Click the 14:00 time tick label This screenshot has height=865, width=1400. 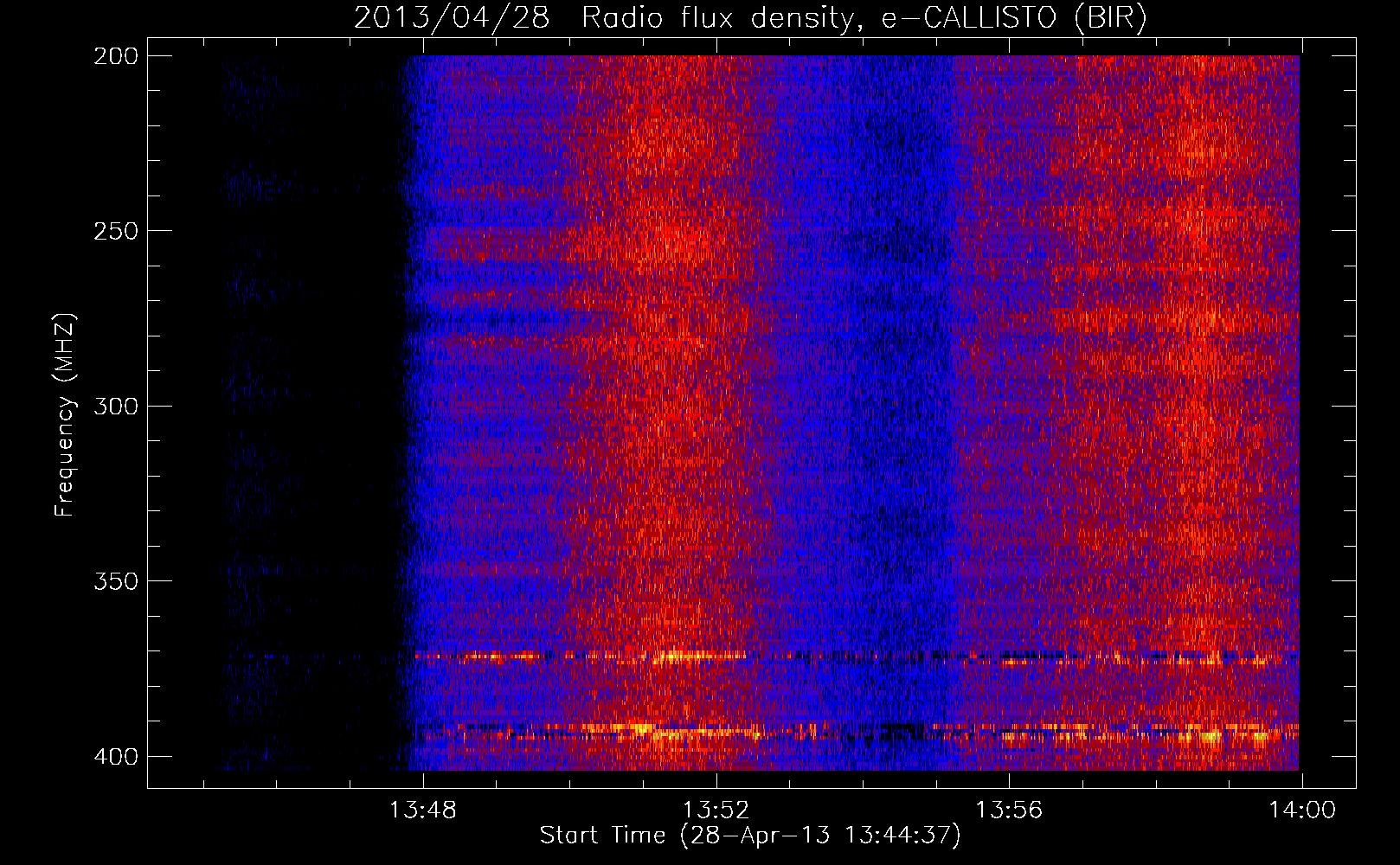[1302, 811]
